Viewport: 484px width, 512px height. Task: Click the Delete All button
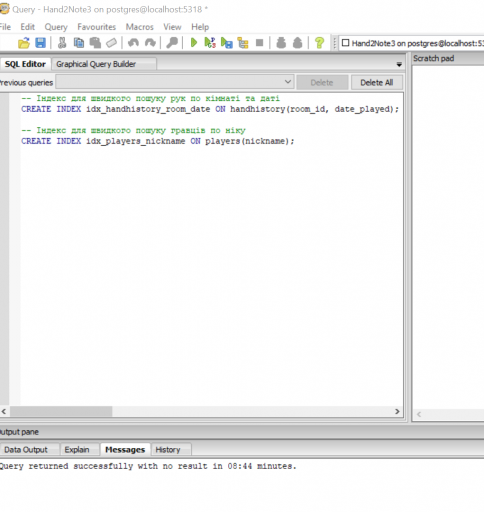[x=377, y=82]
